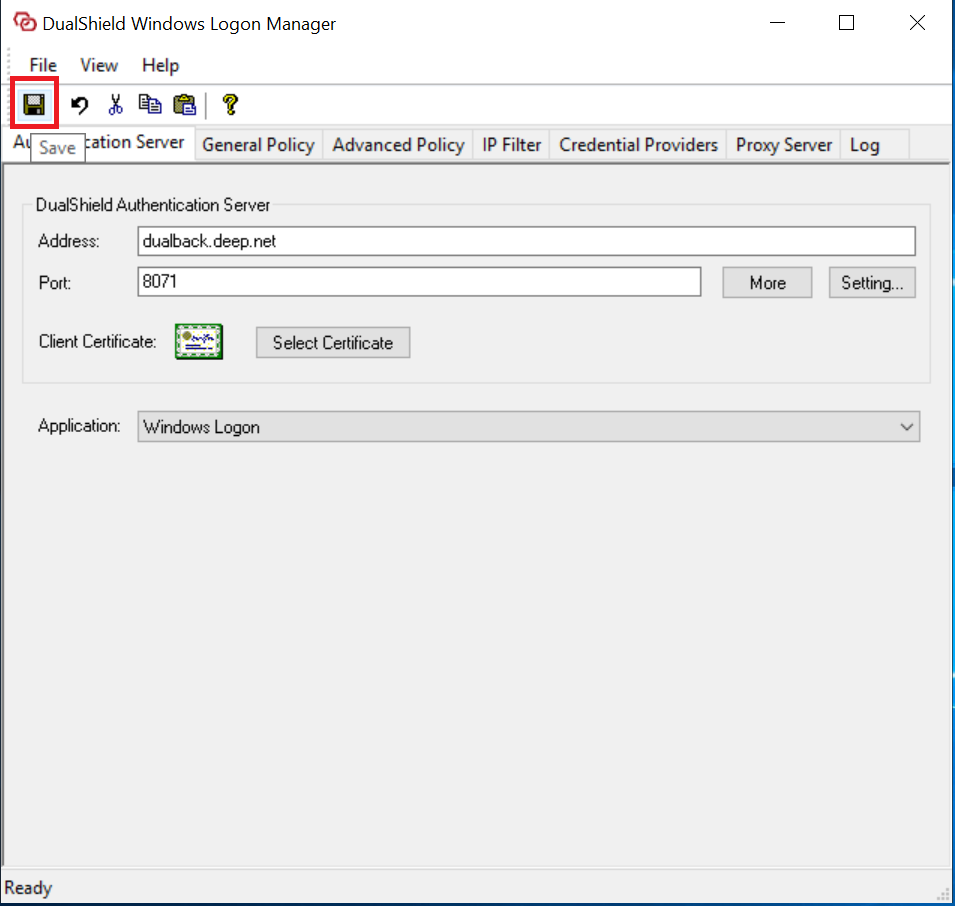This screenshot has width=955, height=906.
Task: Click the Save floppy disk icon
Action: point(34,104)
